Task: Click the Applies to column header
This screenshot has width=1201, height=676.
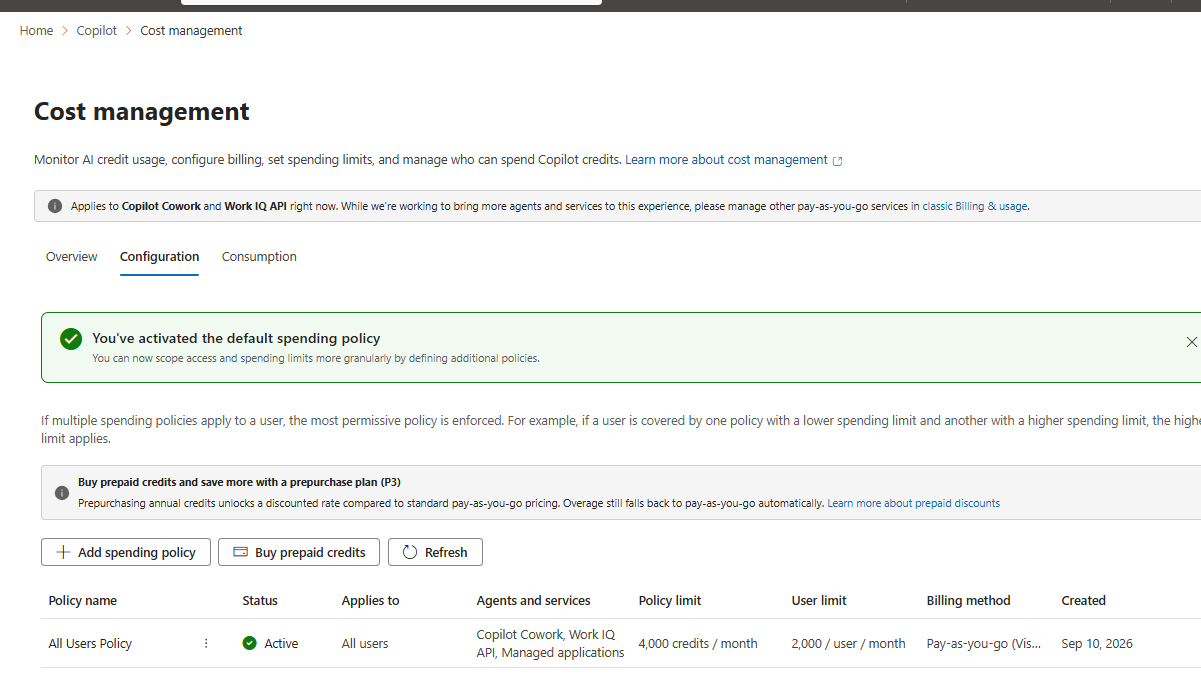Action: click(x=370, y=601)
